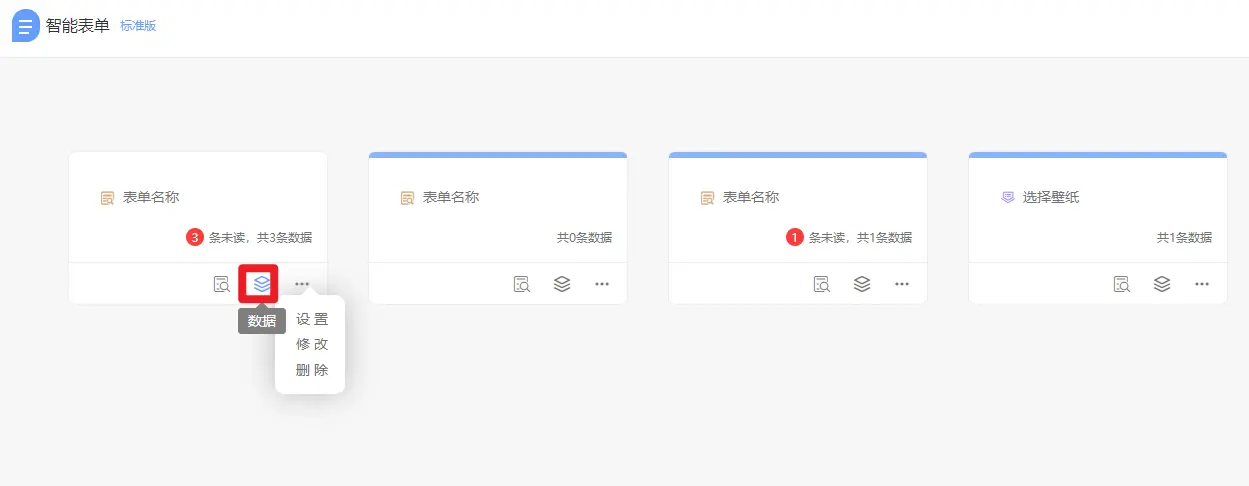Click the red badge showing 1 unread
The image size is (1249, 486).
click(795, 238)
